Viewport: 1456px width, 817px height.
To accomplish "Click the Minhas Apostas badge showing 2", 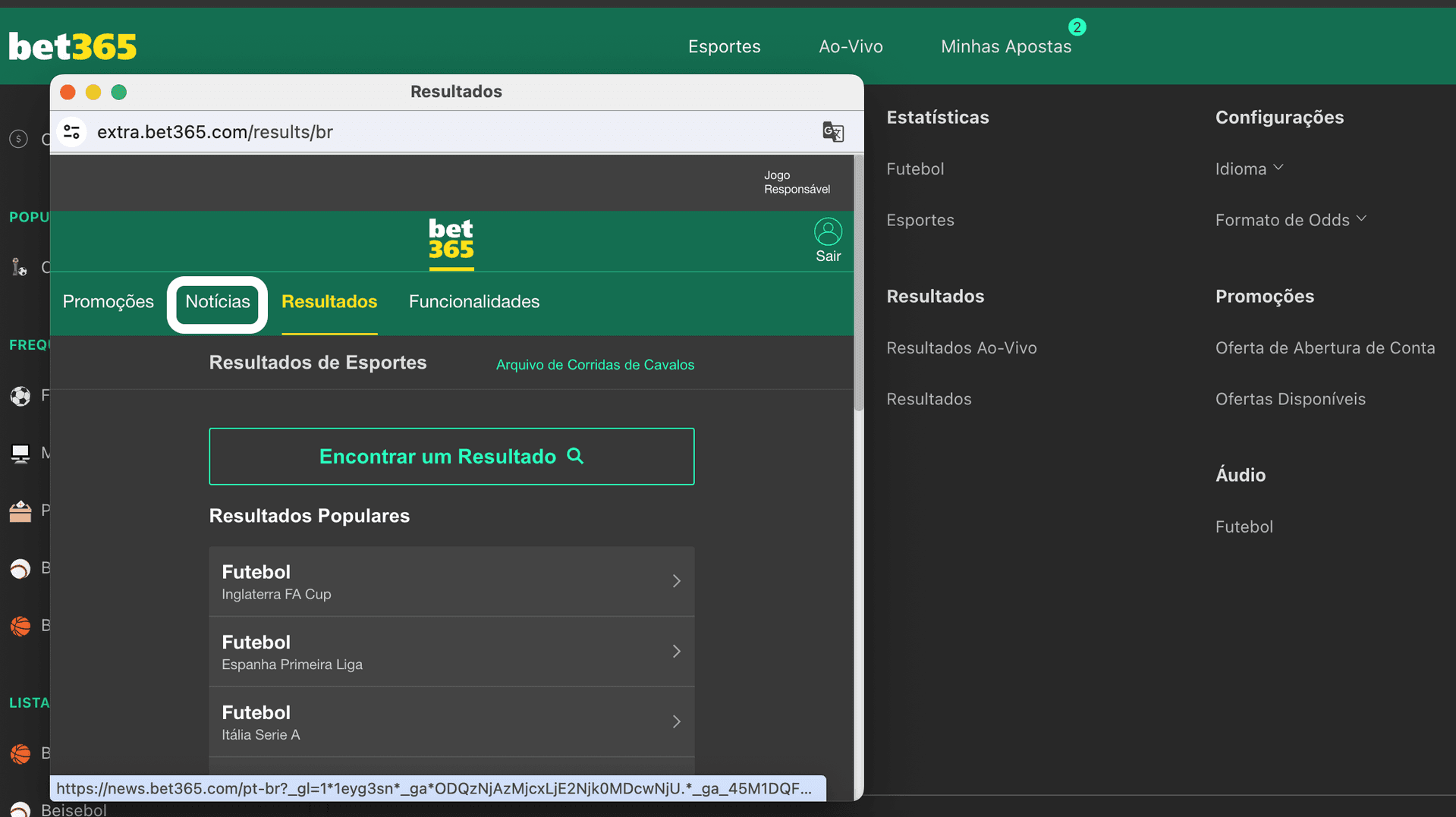I will click(1077, 27).
